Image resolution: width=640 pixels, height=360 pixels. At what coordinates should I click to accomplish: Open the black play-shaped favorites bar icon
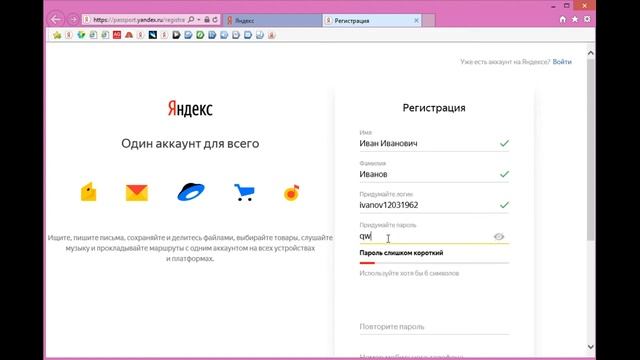click(x=176, y=35)
